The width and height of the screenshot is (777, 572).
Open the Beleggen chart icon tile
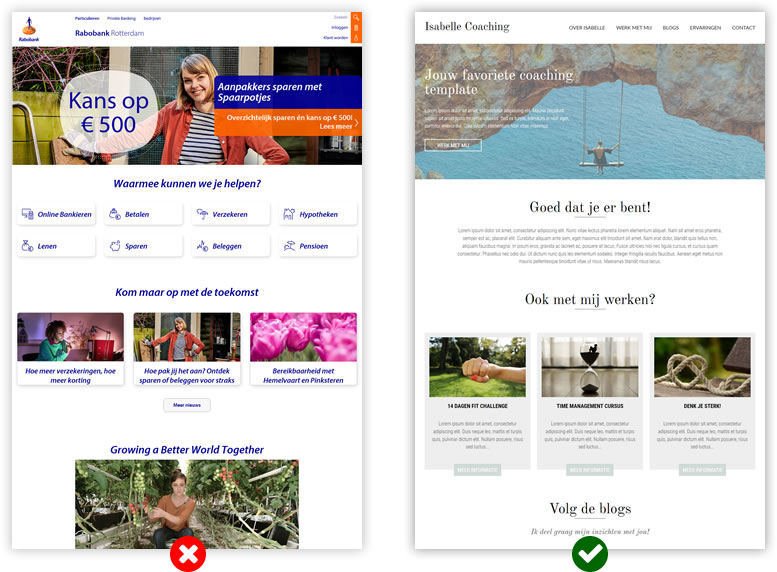202,245
